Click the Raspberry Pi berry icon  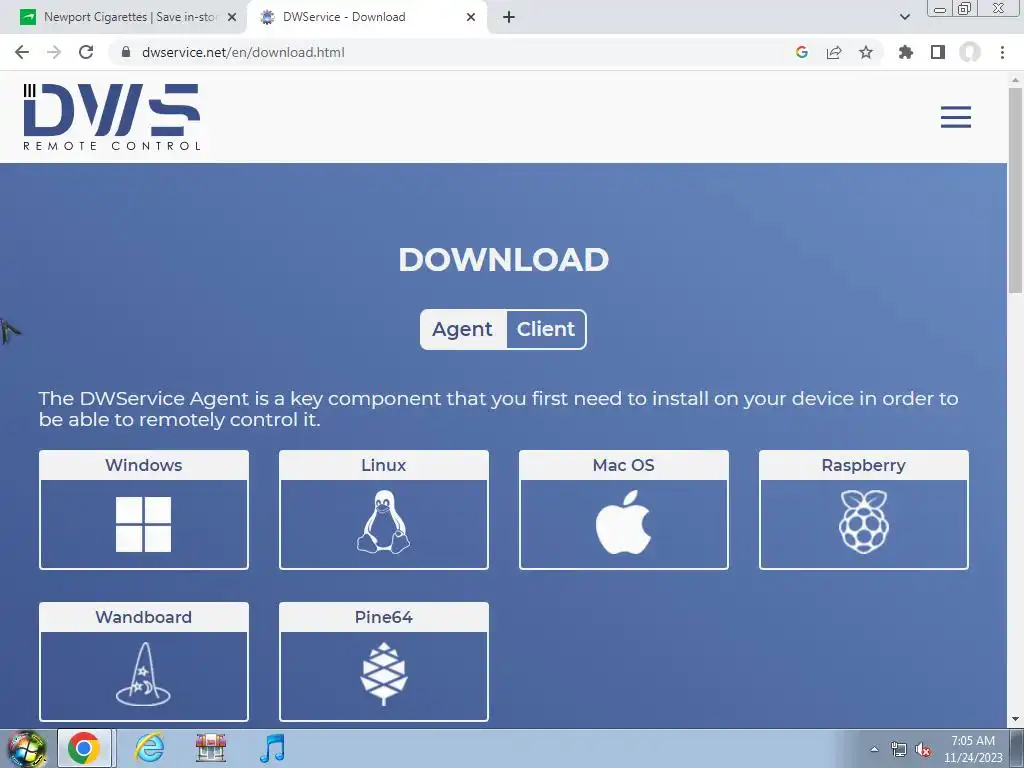863,522
